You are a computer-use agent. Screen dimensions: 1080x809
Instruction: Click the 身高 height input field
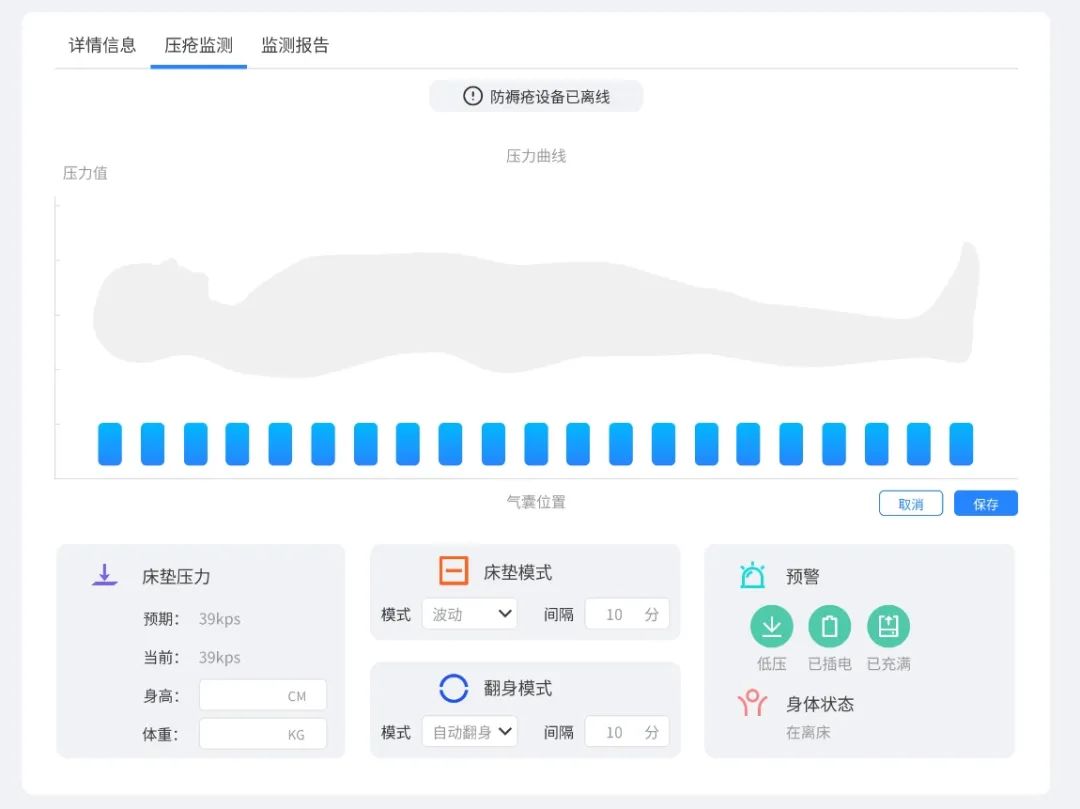(x=262, y=695)
